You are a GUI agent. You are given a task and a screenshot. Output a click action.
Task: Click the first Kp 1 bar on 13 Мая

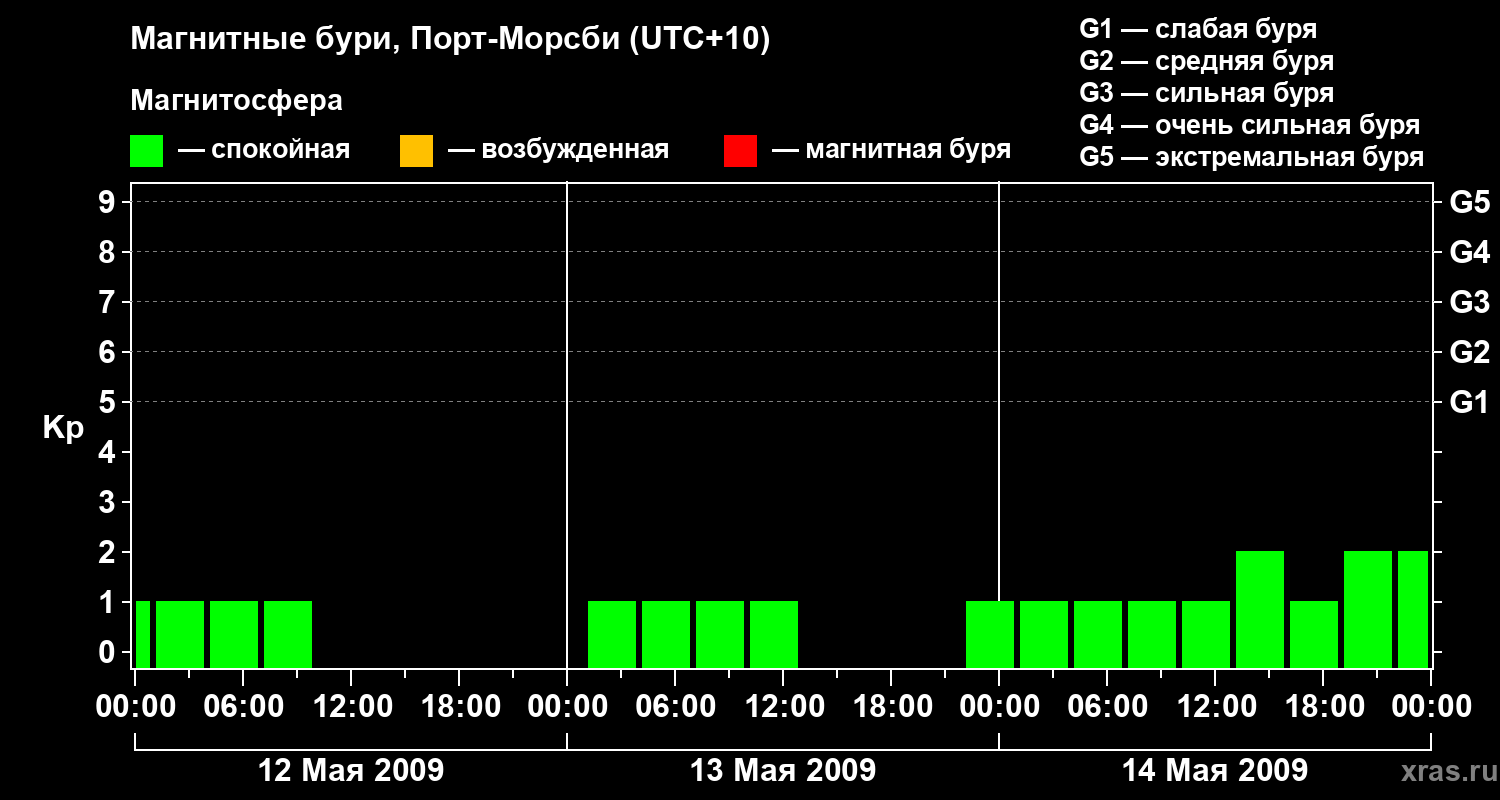pyautogui.click(x=612, y=634)
